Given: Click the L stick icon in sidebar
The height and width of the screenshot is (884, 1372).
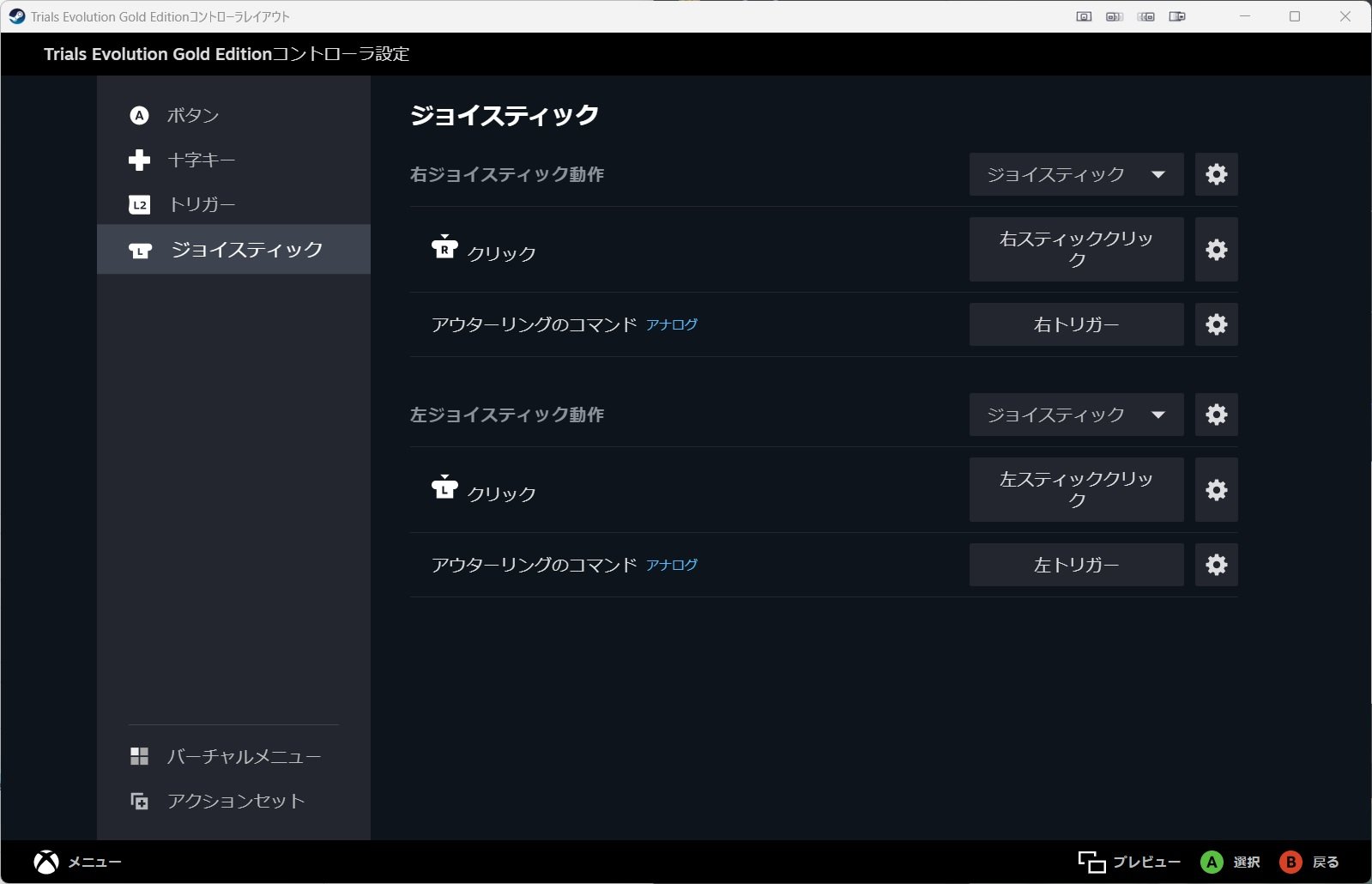Looking at the screenshot, I should [x=140, y=250].
